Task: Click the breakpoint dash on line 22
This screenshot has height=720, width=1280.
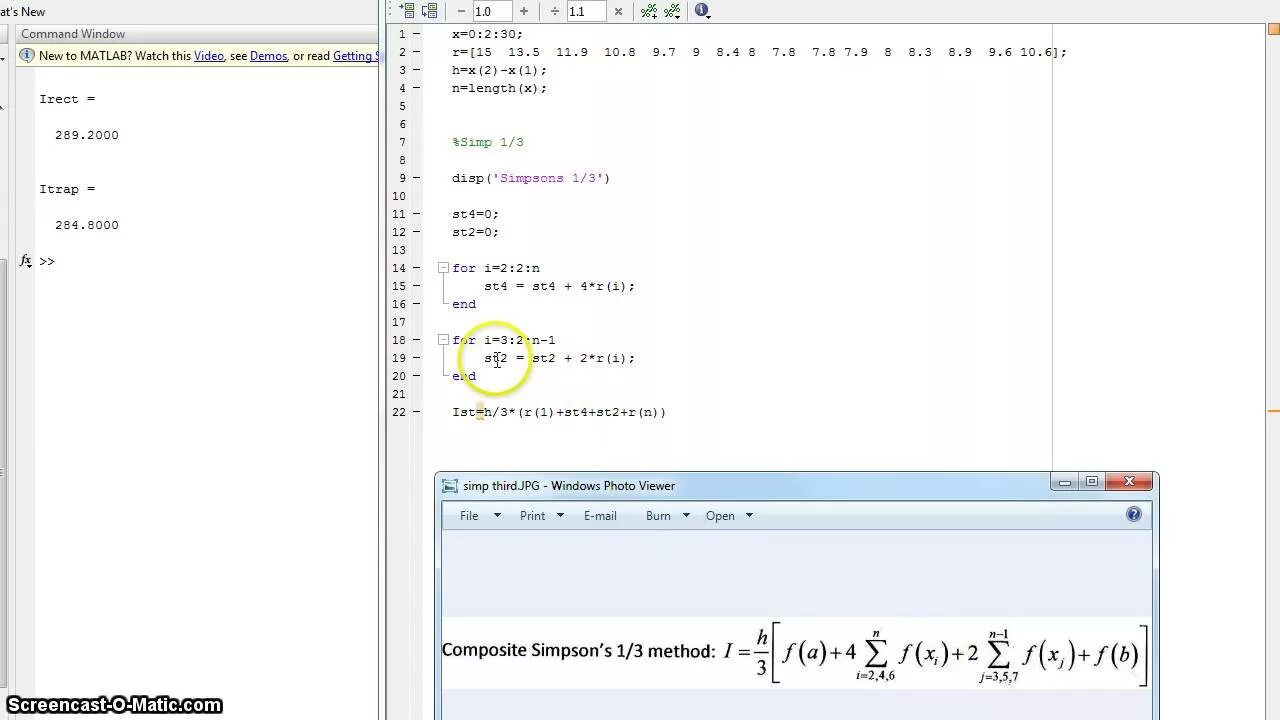Action: click(x=416, y=412)
